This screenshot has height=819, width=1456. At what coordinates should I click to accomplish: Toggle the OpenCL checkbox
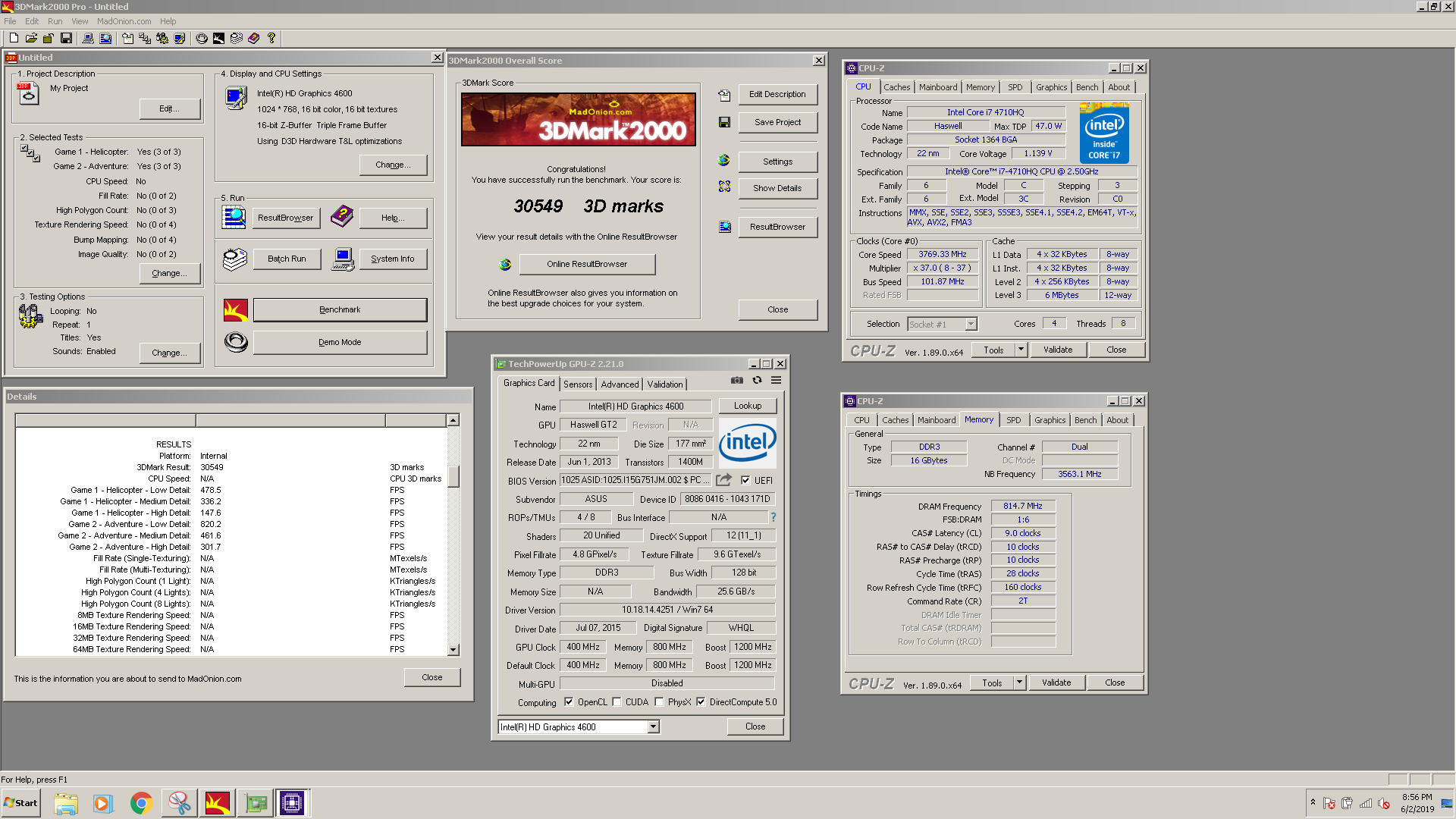(569, 702)
